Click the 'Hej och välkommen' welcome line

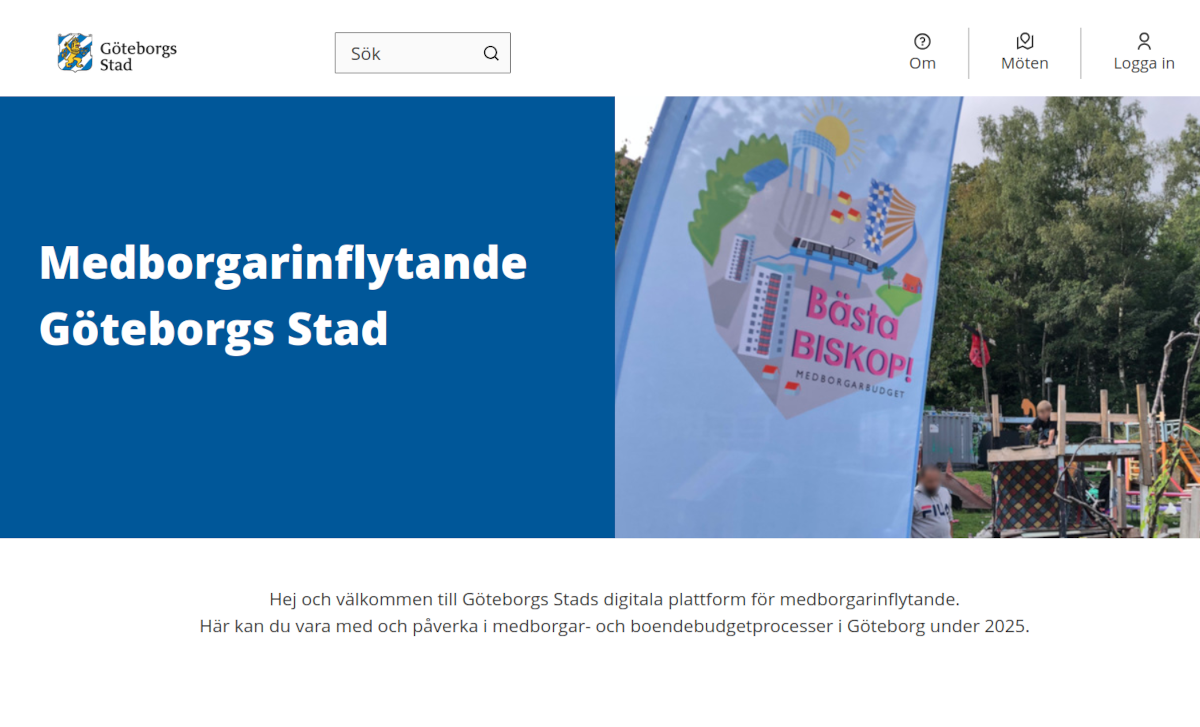tap(614, 599)
